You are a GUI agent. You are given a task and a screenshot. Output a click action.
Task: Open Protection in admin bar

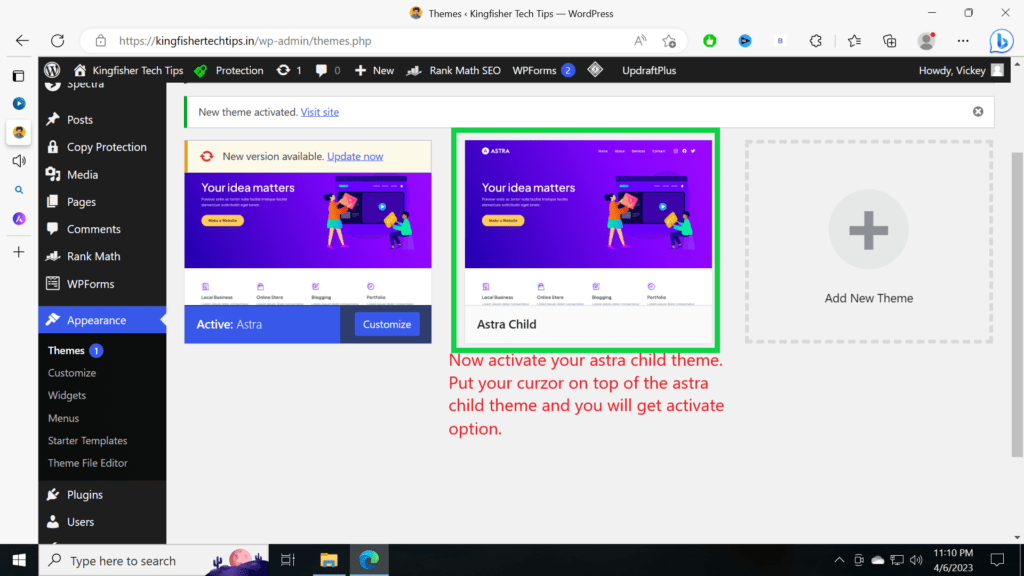click(229, 70)
